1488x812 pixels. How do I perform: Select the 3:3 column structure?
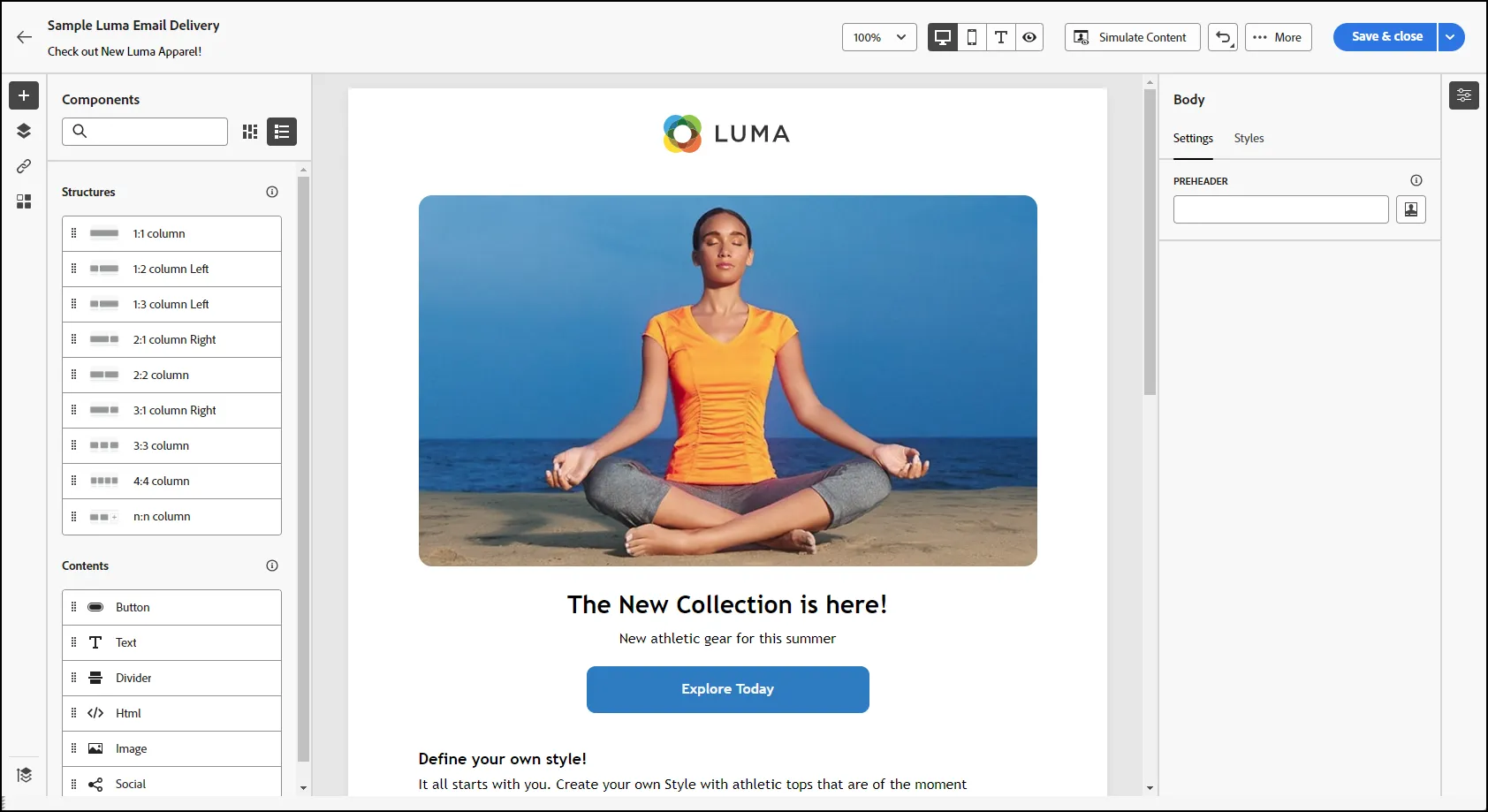(171, 446)
